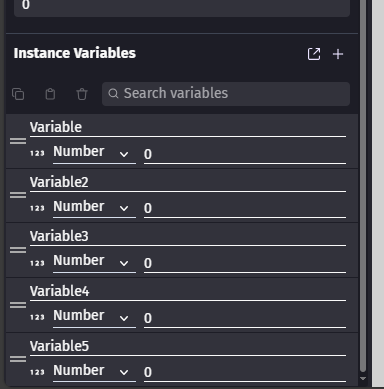This screenshot has width=384, height=389.
Task: Click the Variable4 name text field
Action: coord(188,292)
